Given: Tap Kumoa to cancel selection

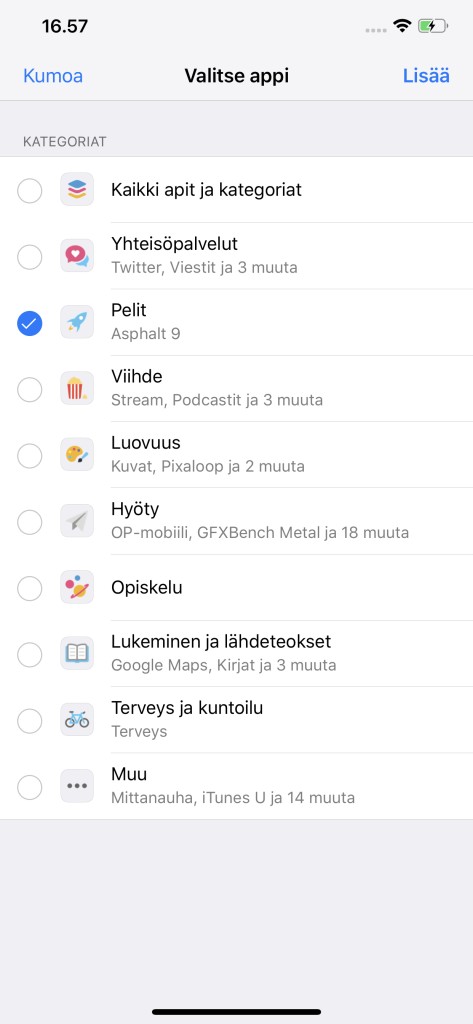Looking at the screenshot, I should coord(53,76).
